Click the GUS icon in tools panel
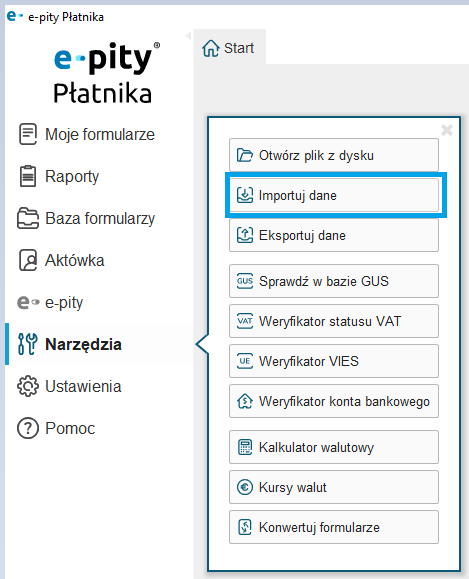The image size is (469, 579). click(245, 281)
